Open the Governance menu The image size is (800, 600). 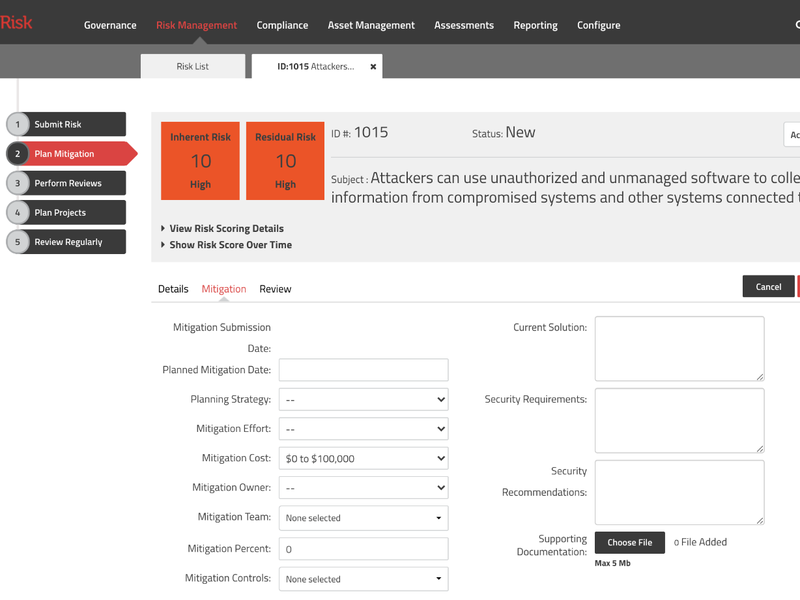click(110, 25)
